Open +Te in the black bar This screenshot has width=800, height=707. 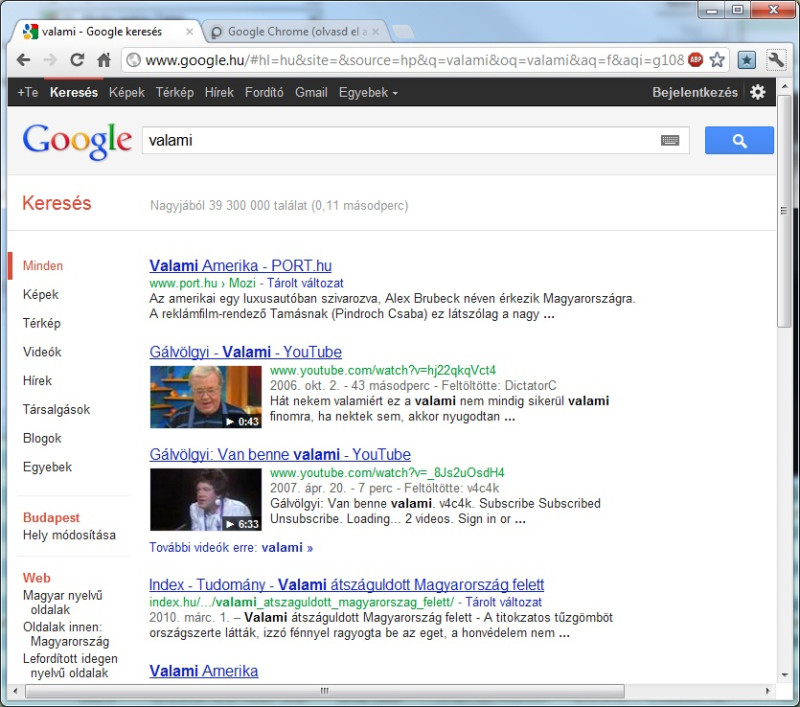coord(28,92)
